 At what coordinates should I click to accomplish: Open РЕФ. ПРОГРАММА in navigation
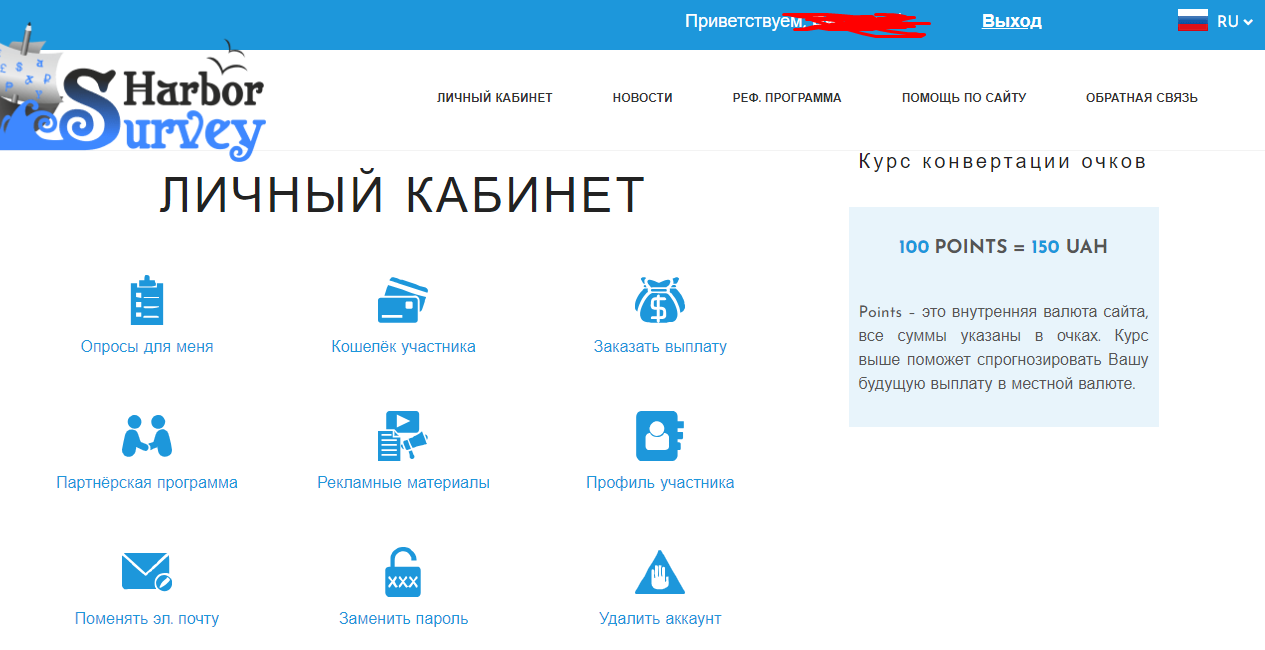pos(786,98)
